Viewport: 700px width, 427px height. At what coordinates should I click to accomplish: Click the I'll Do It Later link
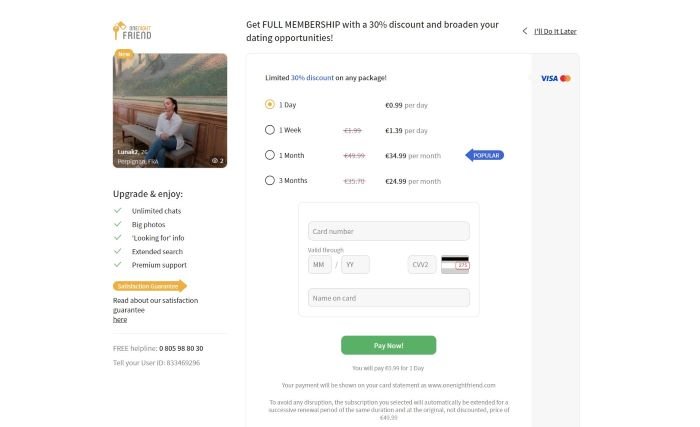coord(555,31)
